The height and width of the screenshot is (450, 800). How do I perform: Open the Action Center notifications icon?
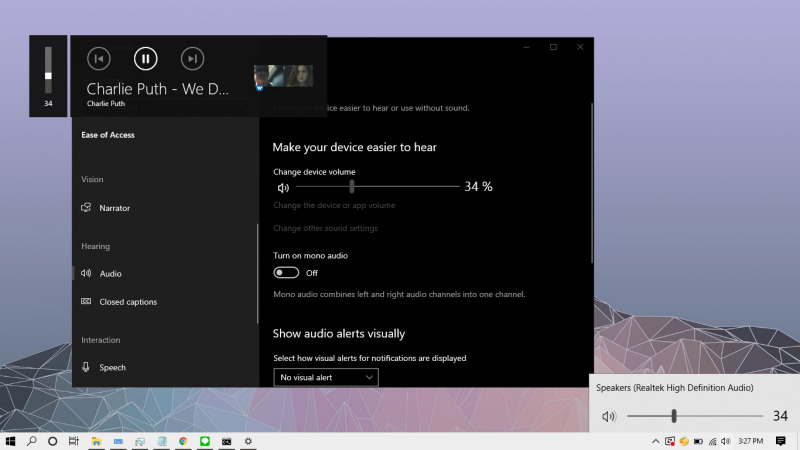[x=781, y=441]
